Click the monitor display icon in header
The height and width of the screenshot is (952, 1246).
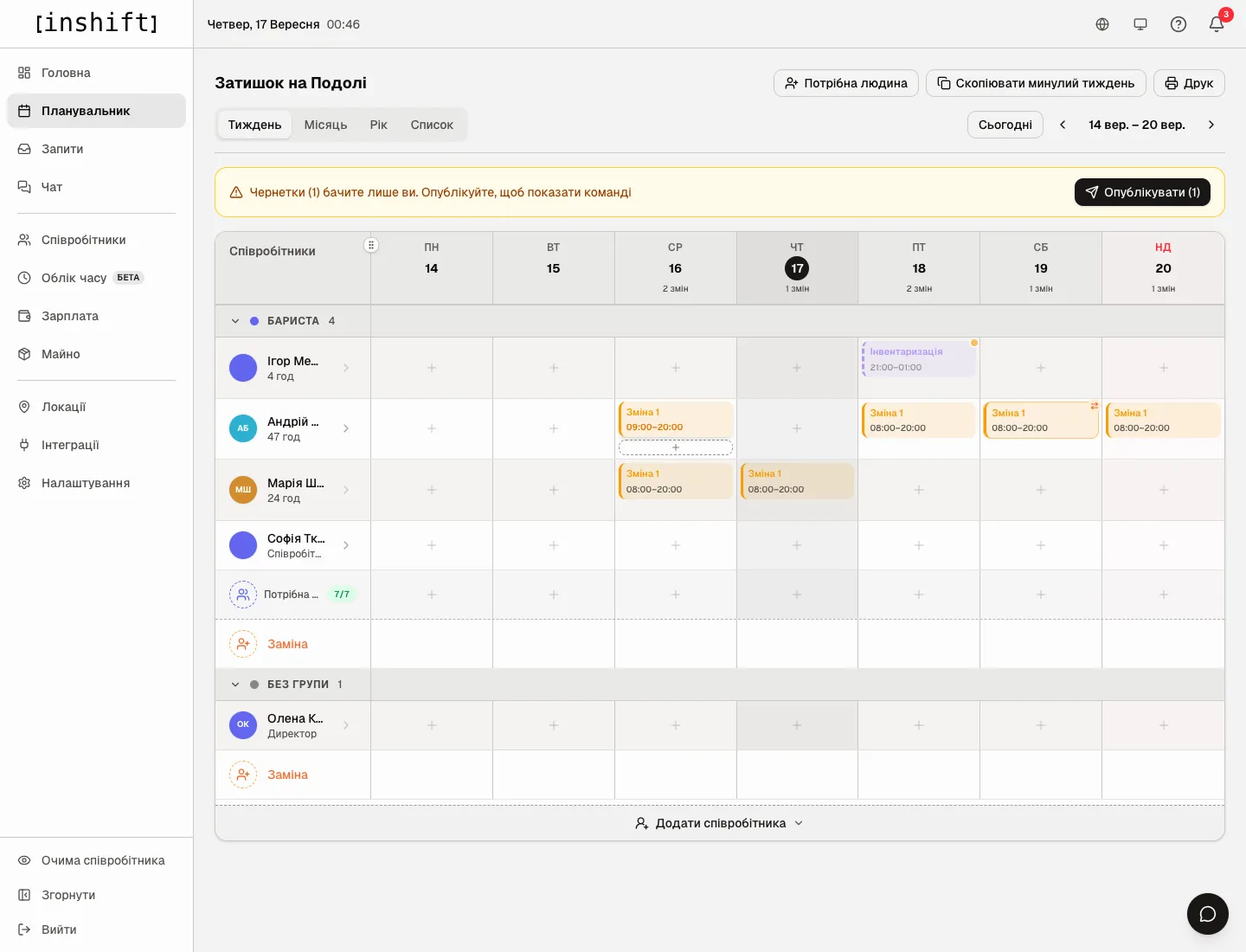pyautogui.click(x=1140, y=24)
